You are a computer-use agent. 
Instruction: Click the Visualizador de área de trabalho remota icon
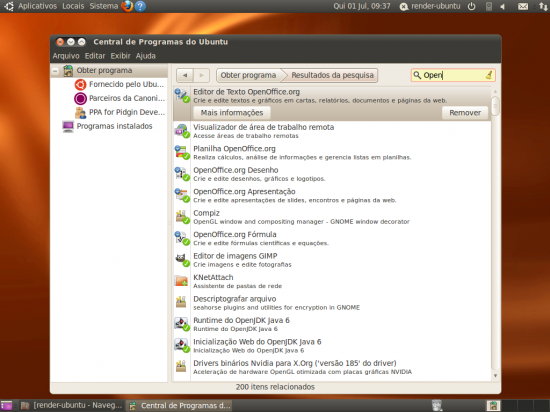click(182, 131)
